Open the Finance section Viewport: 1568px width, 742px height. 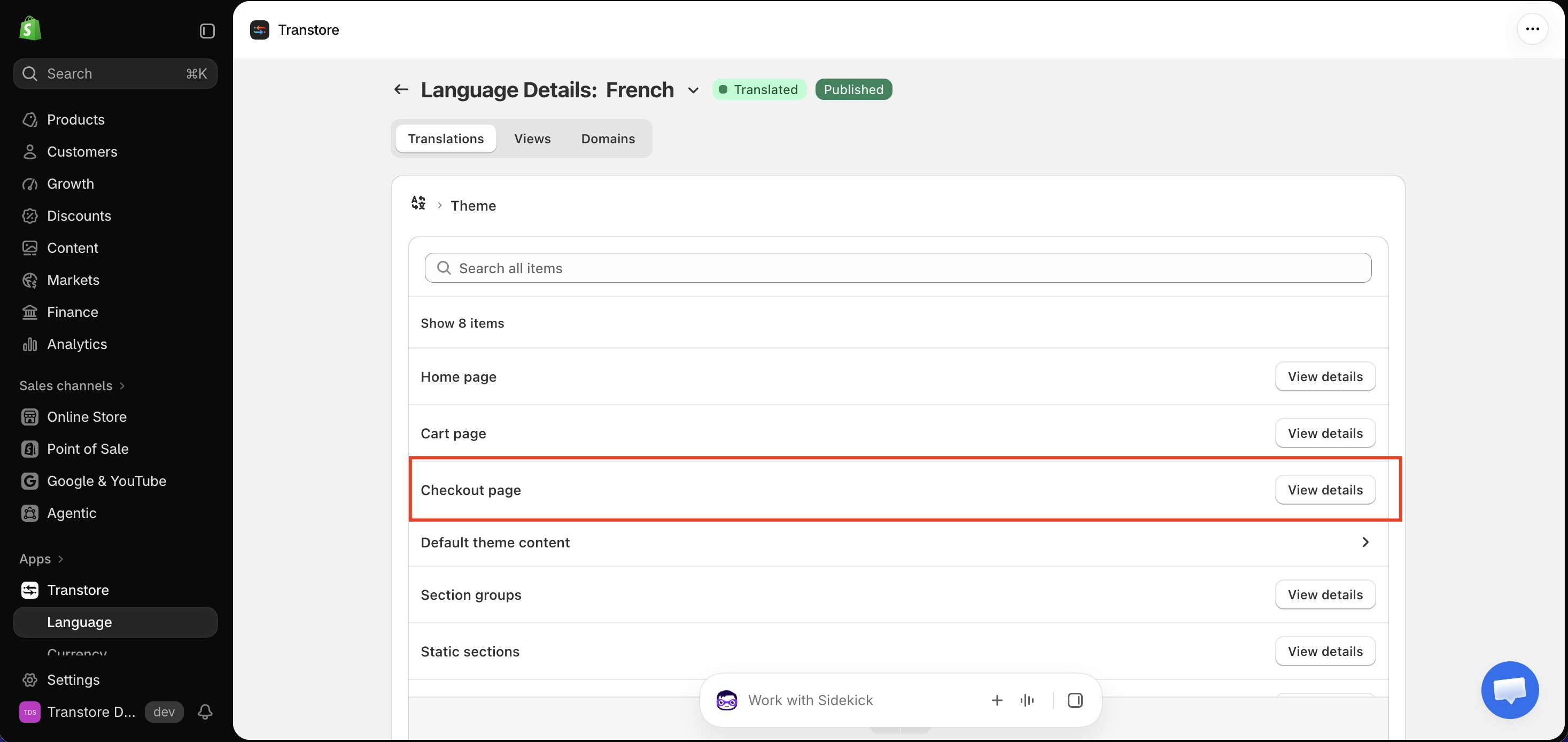pos(73,312)
